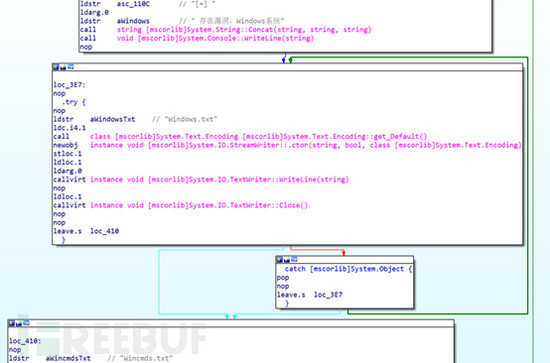The width and height of the screenshot is (550, 363).
Task: Click Console::WriteLine call in top block
Action: [x=197, y=38]
